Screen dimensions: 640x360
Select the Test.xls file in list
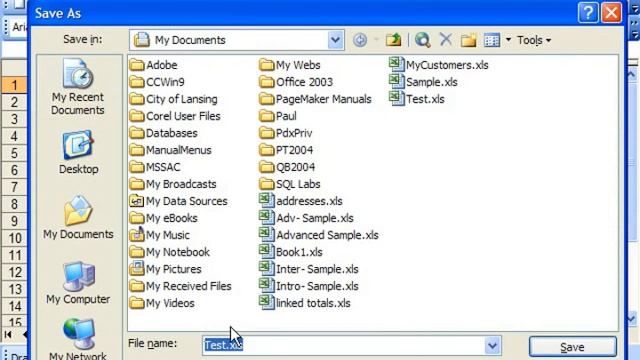[x=417, y=99]
